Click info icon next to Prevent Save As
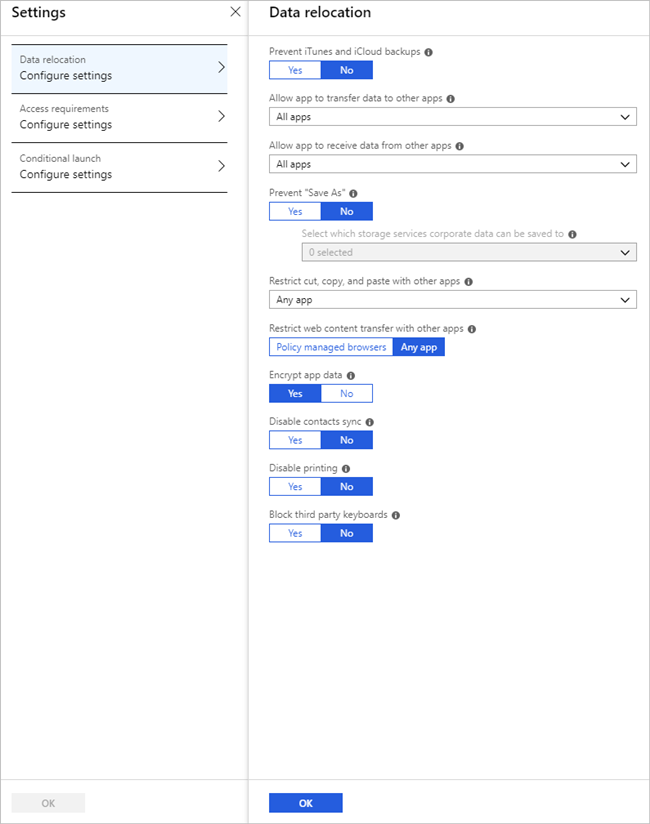The width and height of the screenshot is (650, 824). [353, 193]
